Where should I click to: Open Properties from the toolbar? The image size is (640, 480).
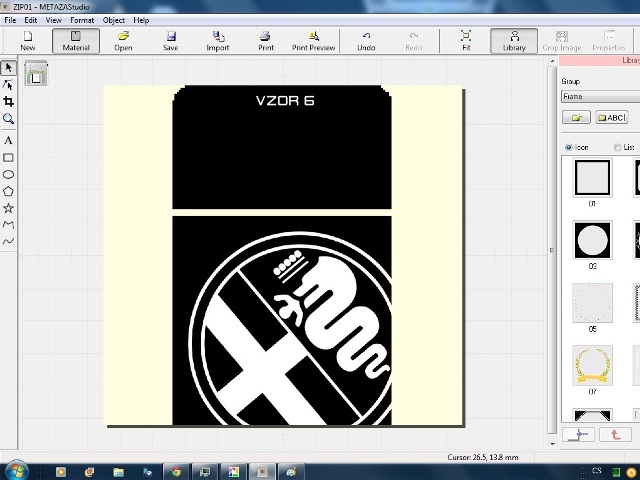[609, 41]
